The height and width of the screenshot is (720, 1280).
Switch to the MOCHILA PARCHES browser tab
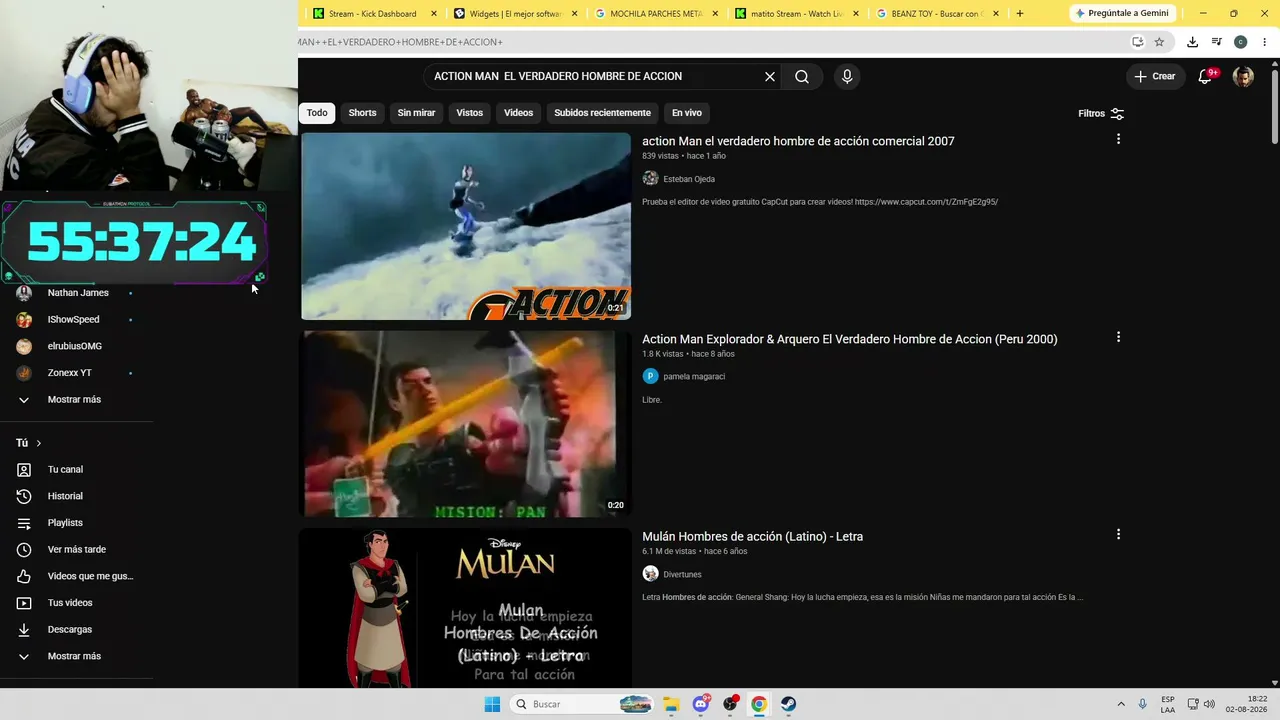click(x=656, y=14)
